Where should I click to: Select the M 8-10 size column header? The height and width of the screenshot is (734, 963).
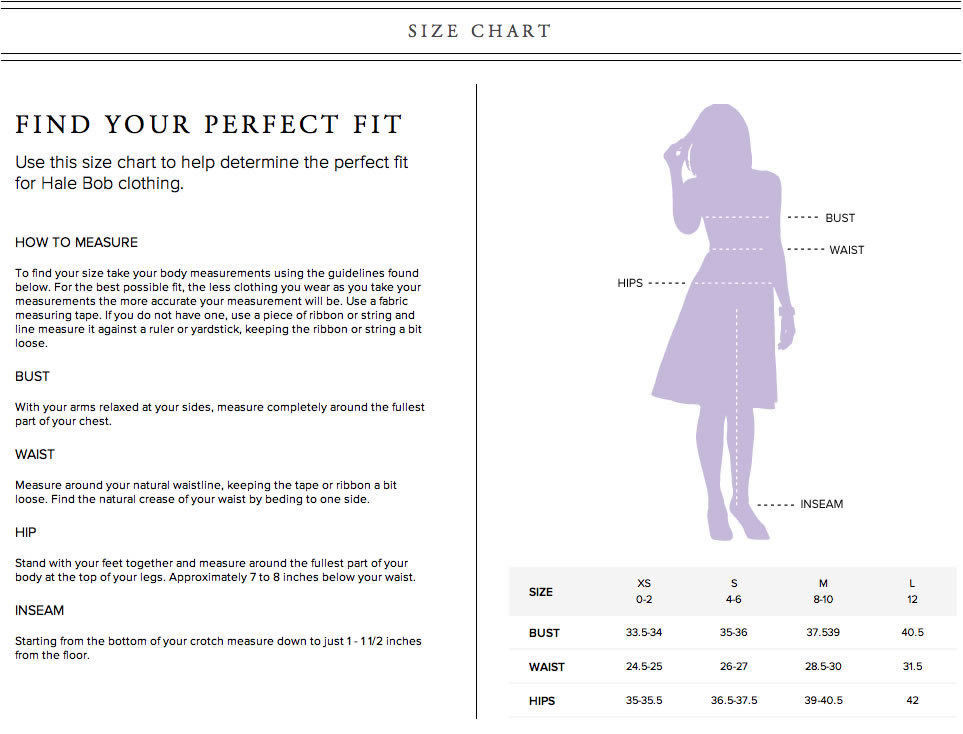[x=823, y=591]
